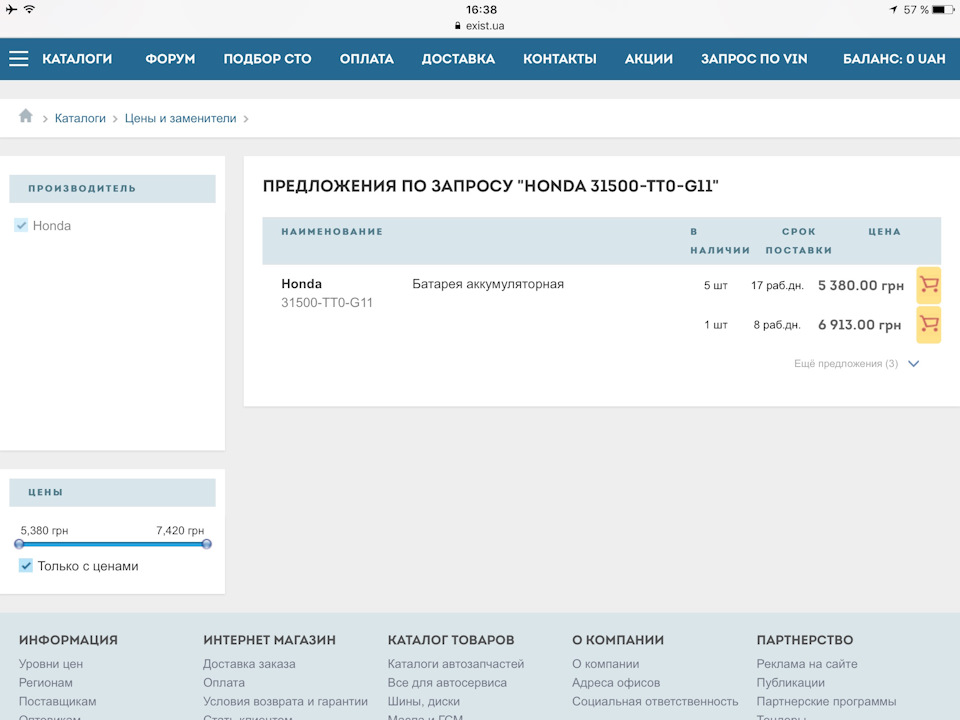Click the Ещё предложения (3) link
Viewport: 960px width, 720px height.
tap(846, 364)
